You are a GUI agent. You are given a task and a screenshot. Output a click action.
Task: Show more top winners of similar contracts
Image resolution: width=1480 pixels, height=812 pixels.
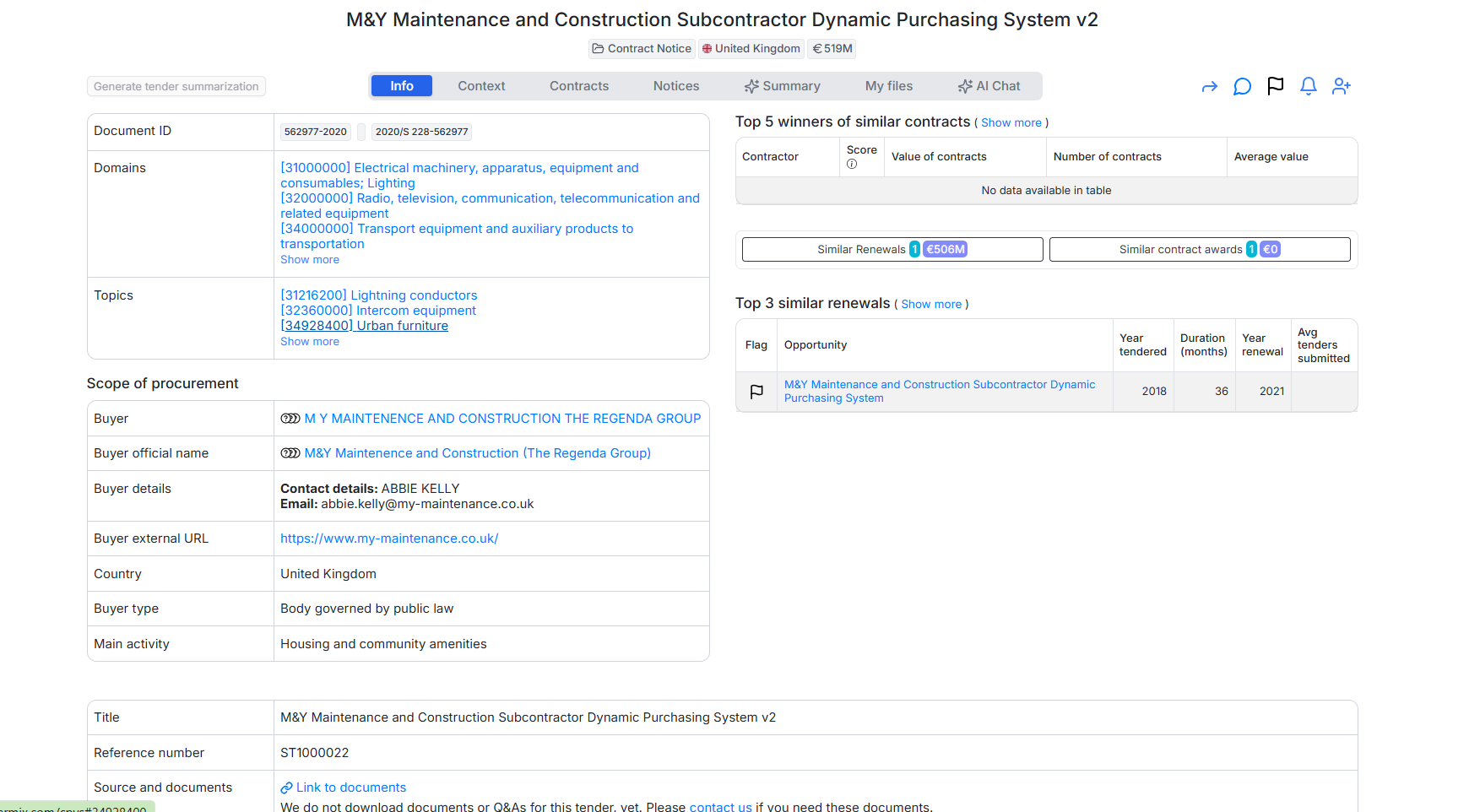(x=1011, y=123)
